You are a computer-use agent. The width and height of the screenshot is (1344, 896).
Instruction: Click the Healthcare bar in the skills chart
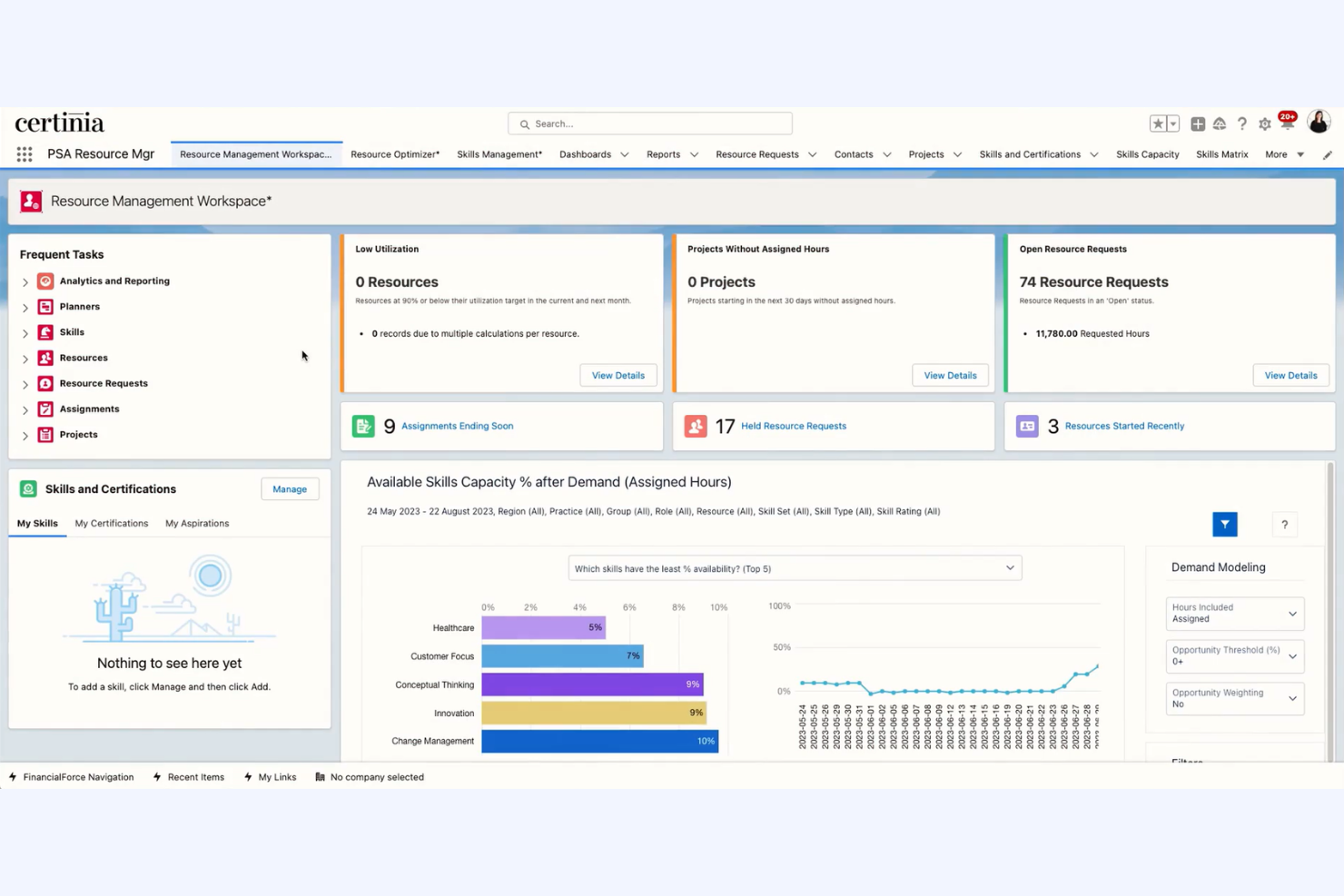543,627
